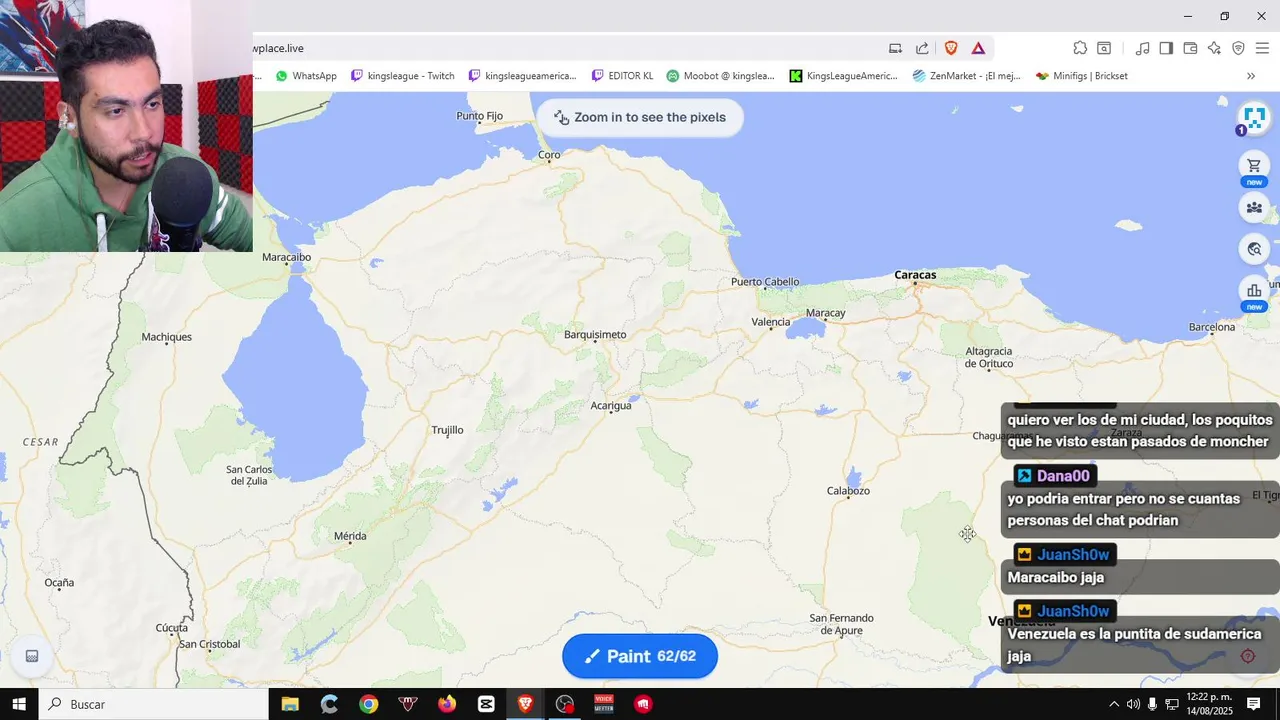1280x720 pixels.
Task: Open the WhatsApp bookmark
Action: click(x=305, y=76)
